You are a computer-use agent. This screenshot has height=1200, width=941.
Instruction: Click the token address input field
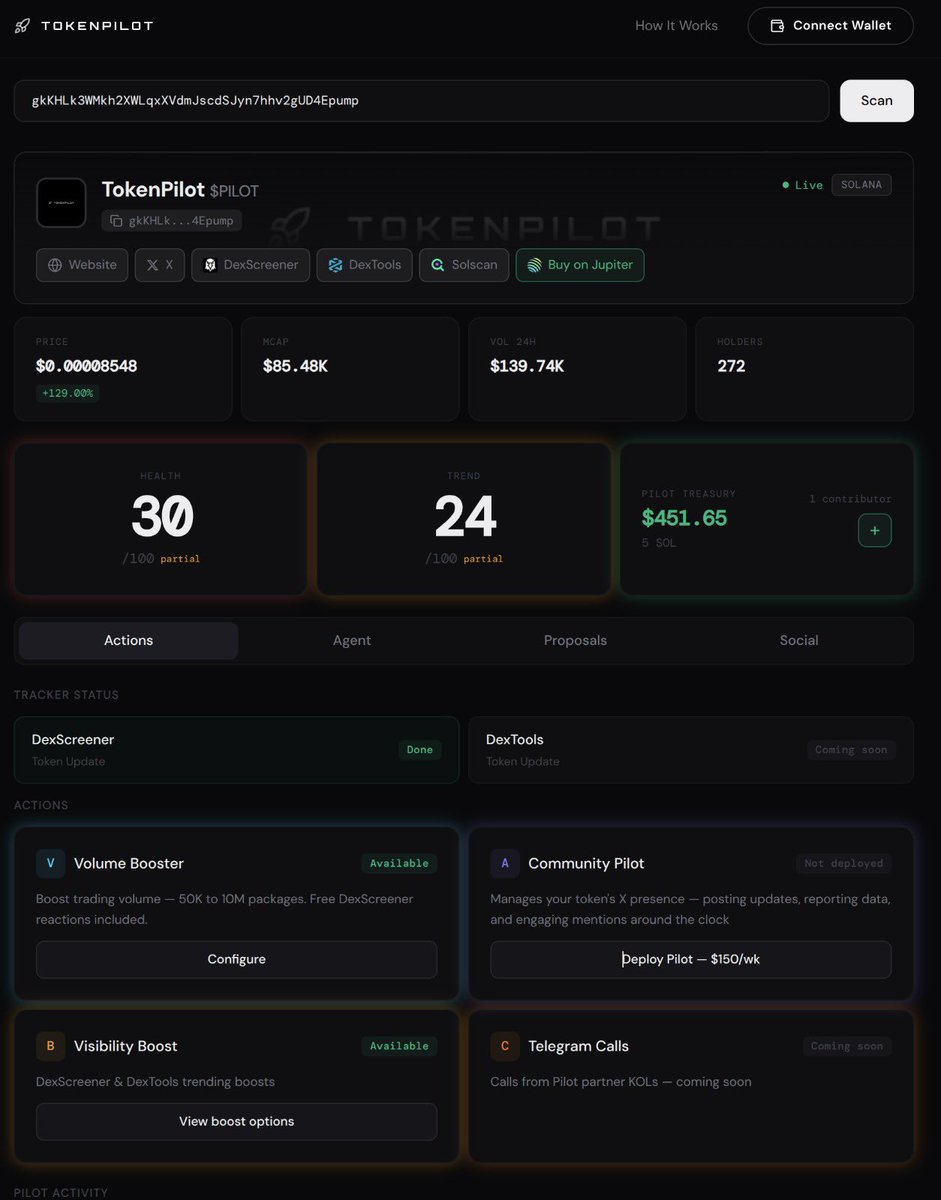422,101
